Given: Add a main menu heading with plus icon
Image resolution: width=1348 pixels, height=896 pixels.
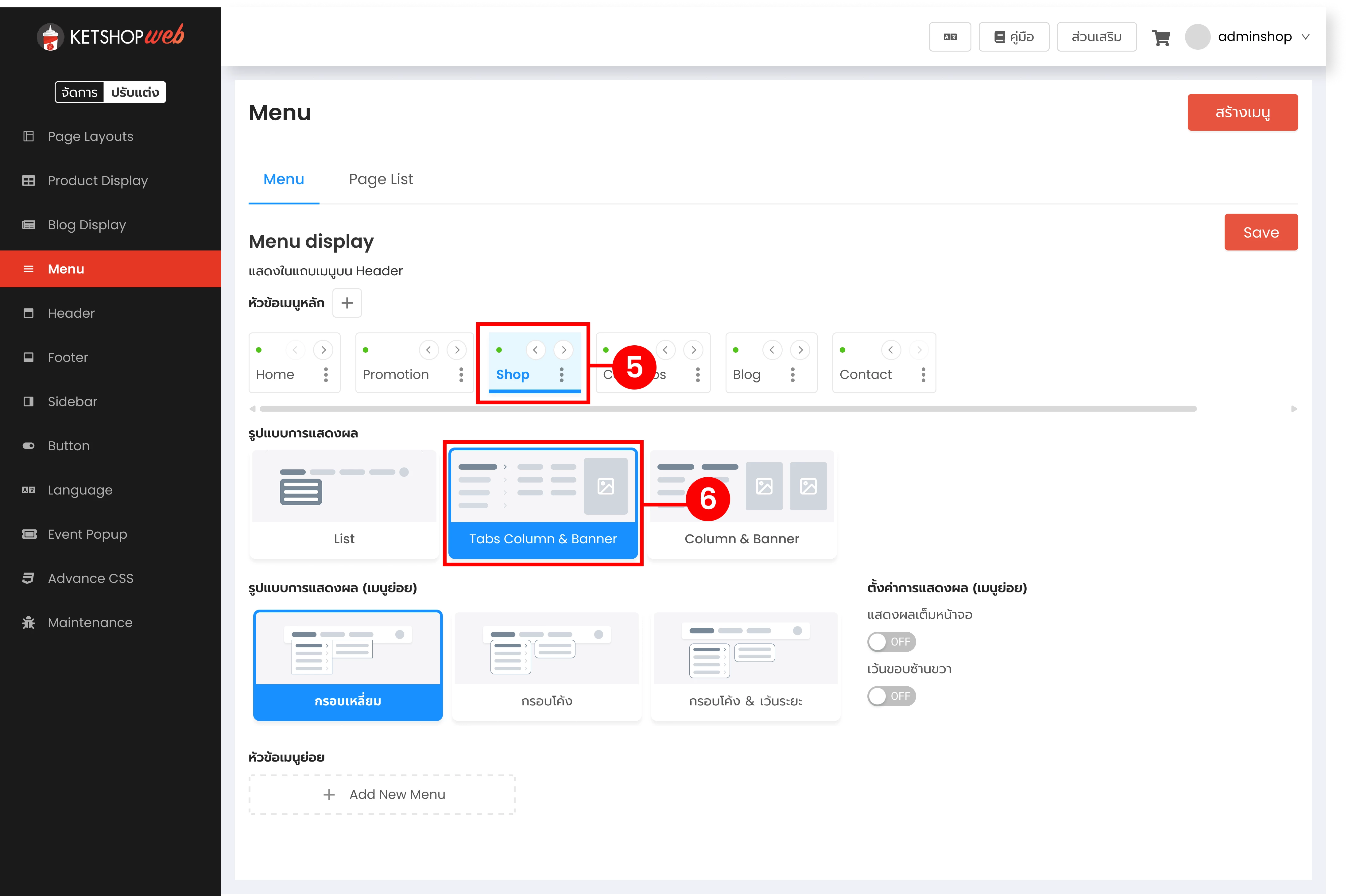Looking at the screenshot, I should [347, 303].
